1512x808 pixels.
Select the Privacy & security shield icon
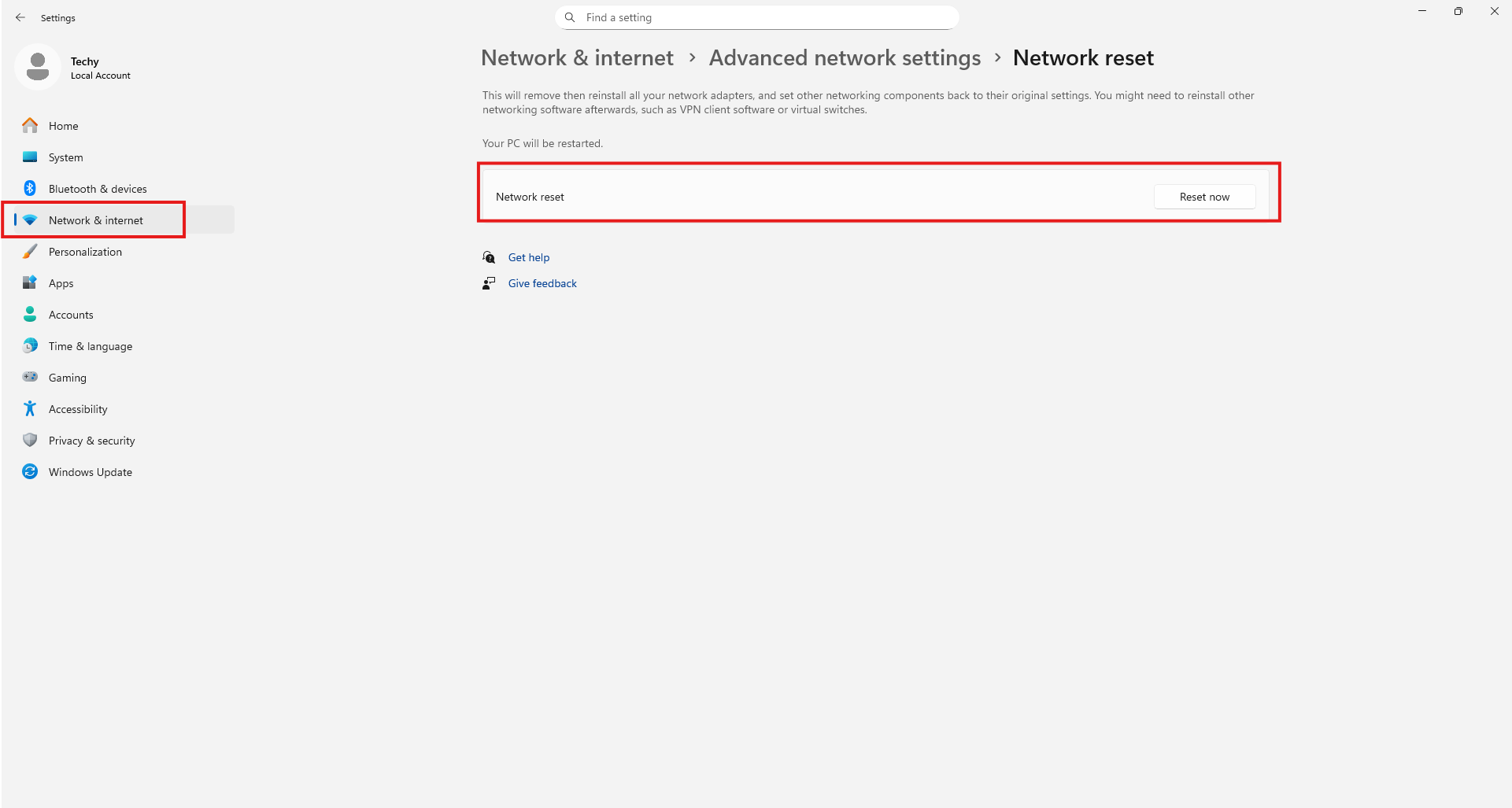[x=30, y=441]
